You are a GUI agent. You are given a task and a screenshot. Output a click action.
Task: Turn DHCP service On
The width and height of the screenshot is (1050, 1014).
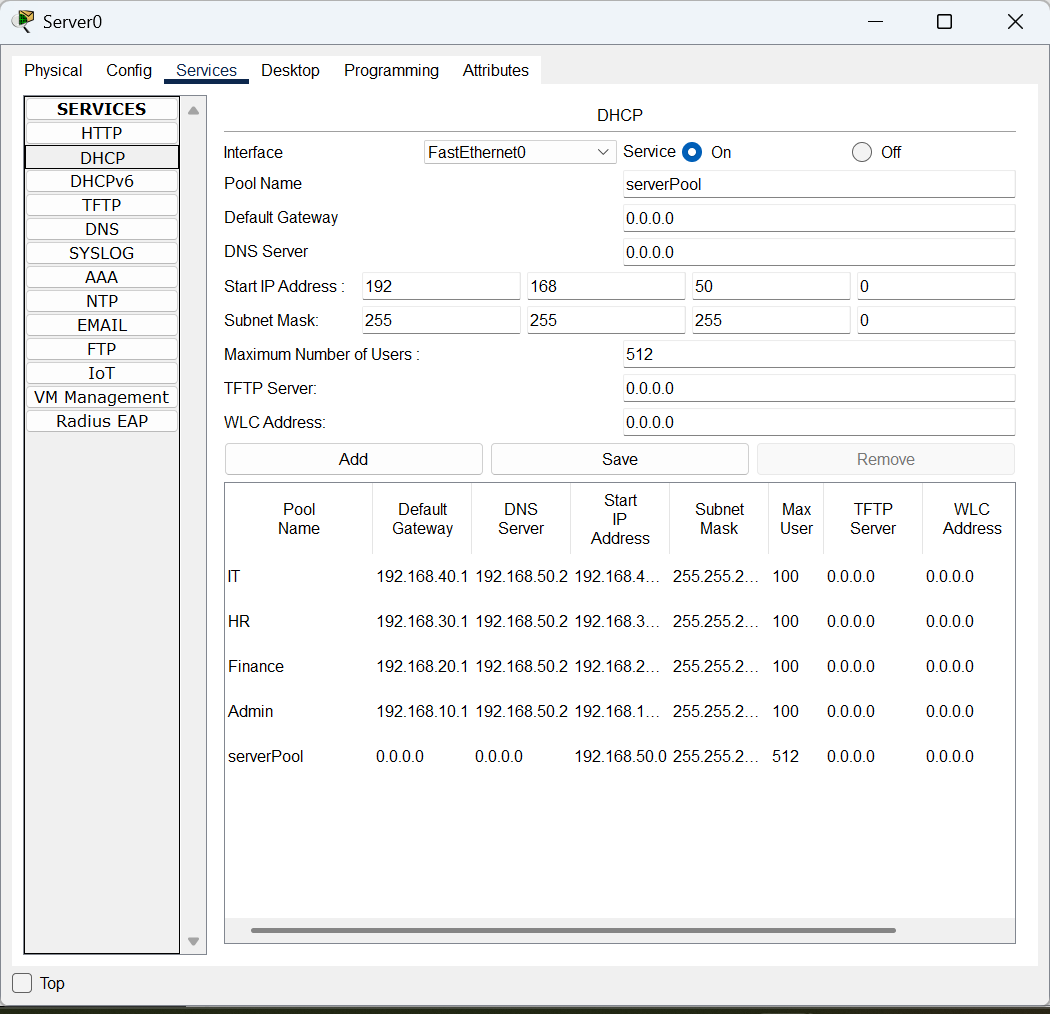(x=692, y=152)
